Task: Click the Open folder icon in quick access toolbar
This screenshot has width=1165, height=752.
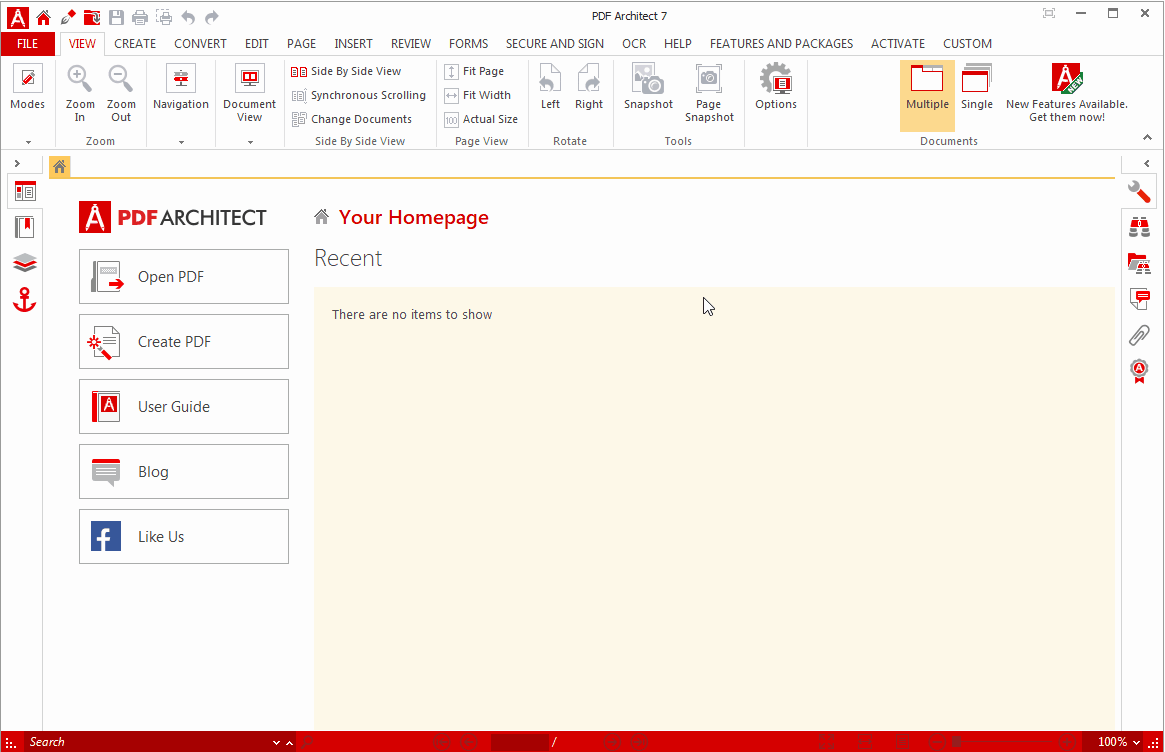Action: (x=92, y=17)
